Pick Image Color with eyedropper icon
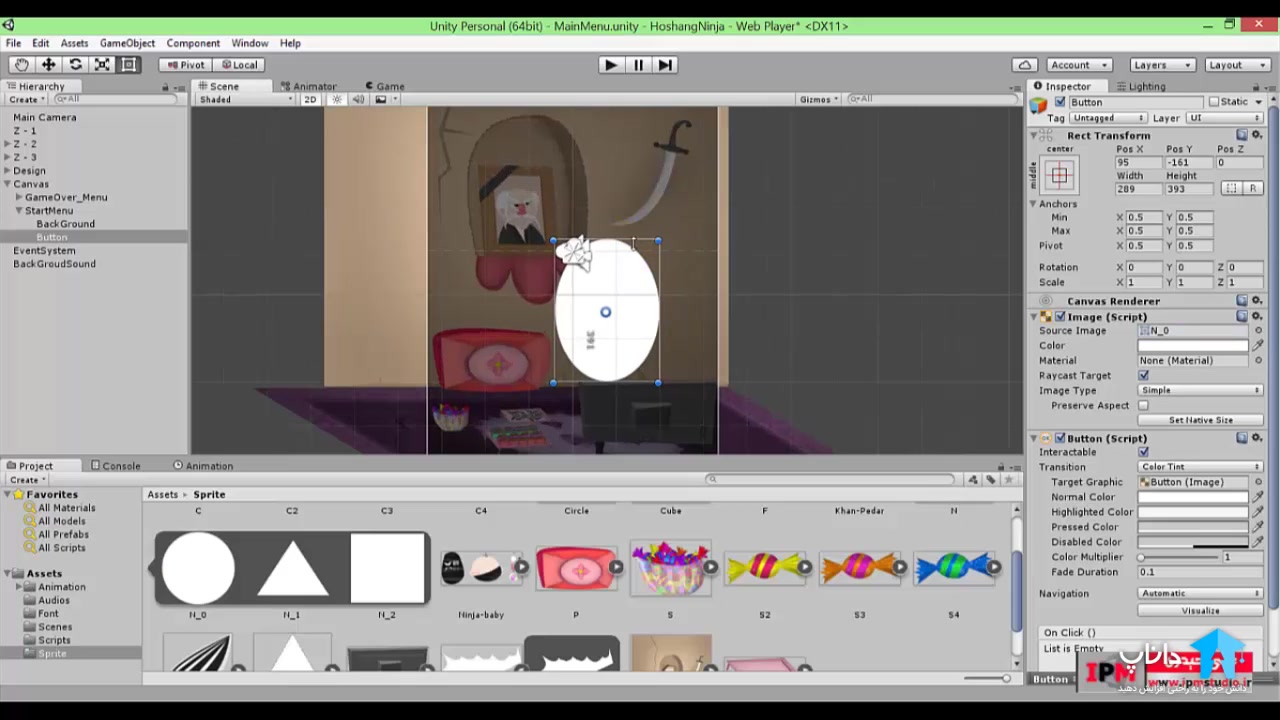This screenshot has height=720, width=1280. (1258, 346)
